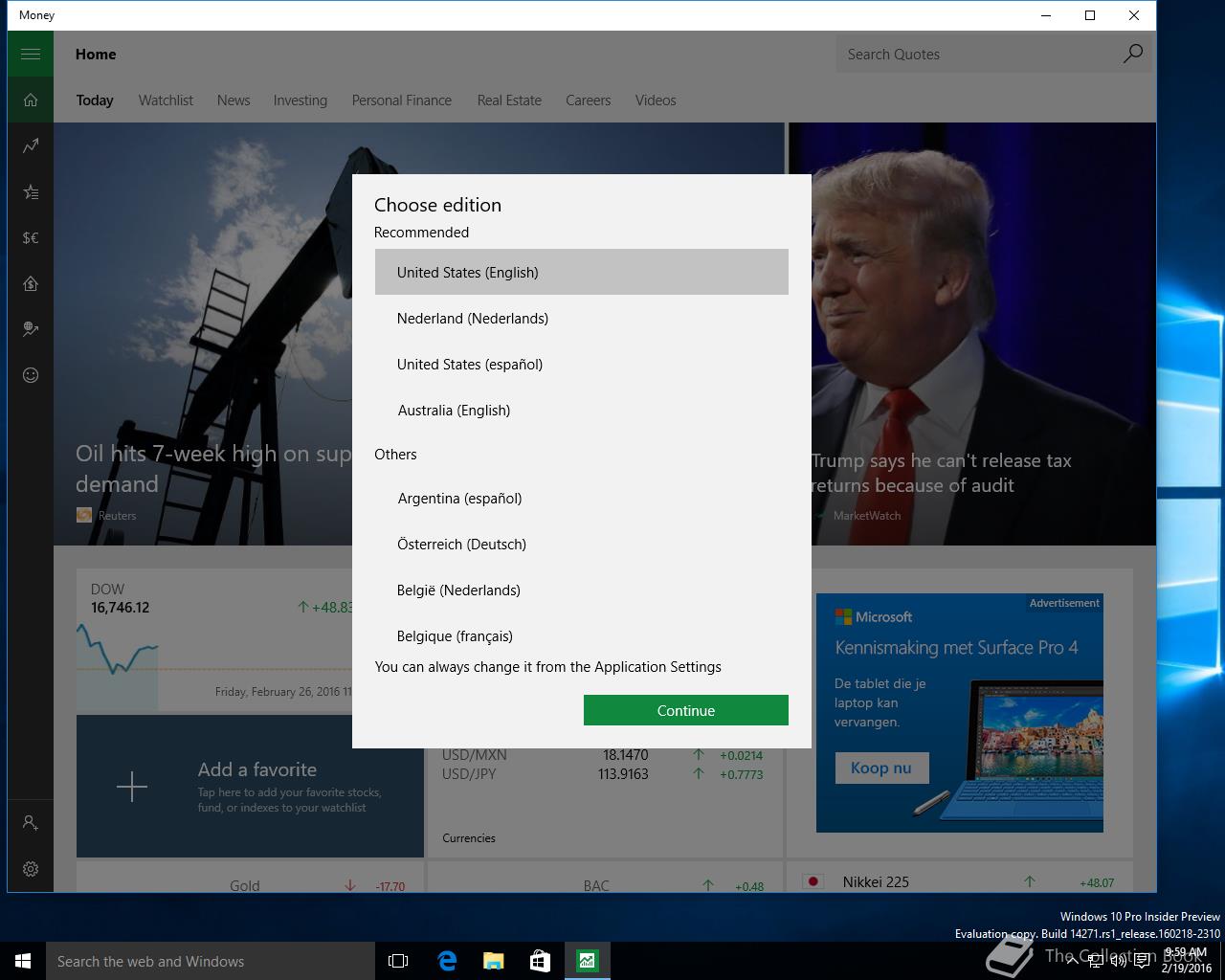Select United States (español) edition
Viewport: 1225px width, 980px height.
(x=582, y=364)
